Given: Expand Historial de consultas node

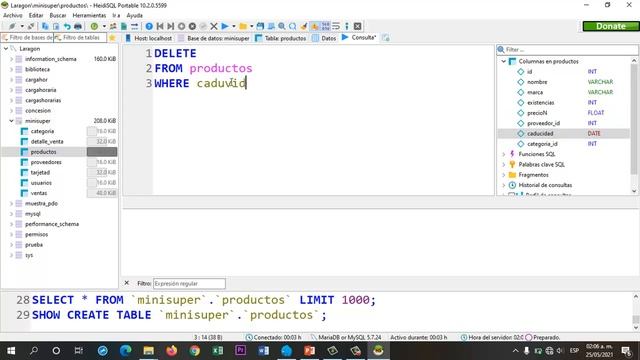Looking at the screenshot, I should click(504, 185).
